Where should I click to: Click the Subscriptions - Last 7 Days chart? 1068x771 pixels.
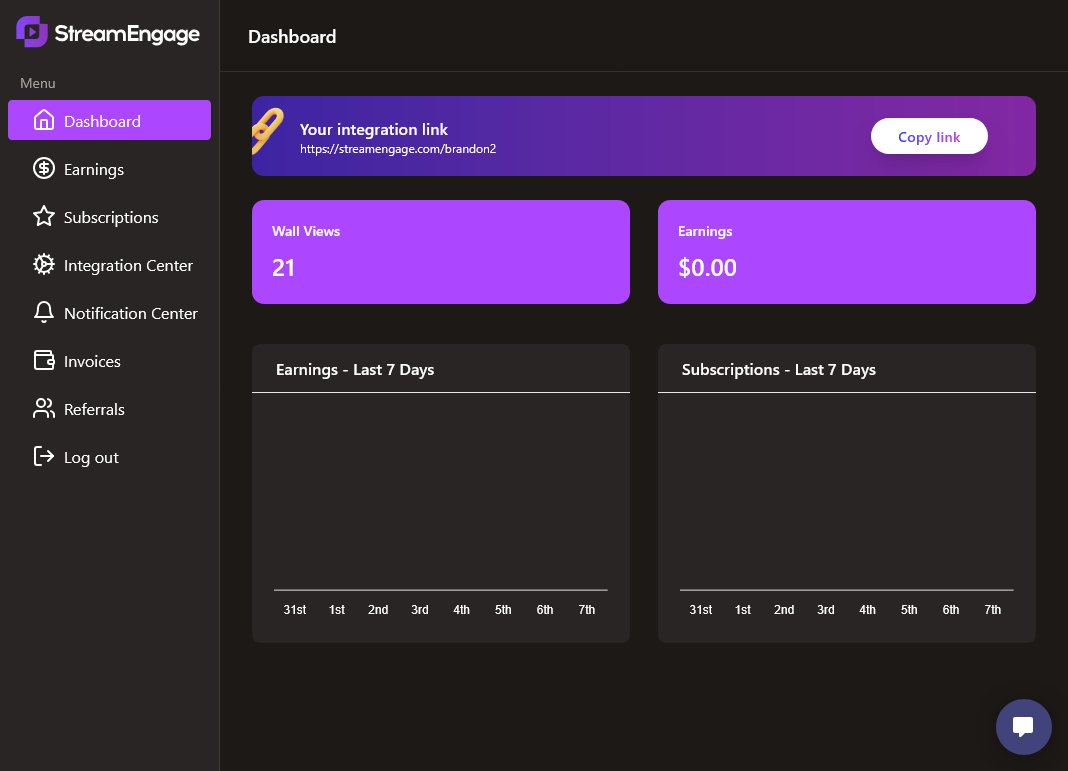click(846, 500)
